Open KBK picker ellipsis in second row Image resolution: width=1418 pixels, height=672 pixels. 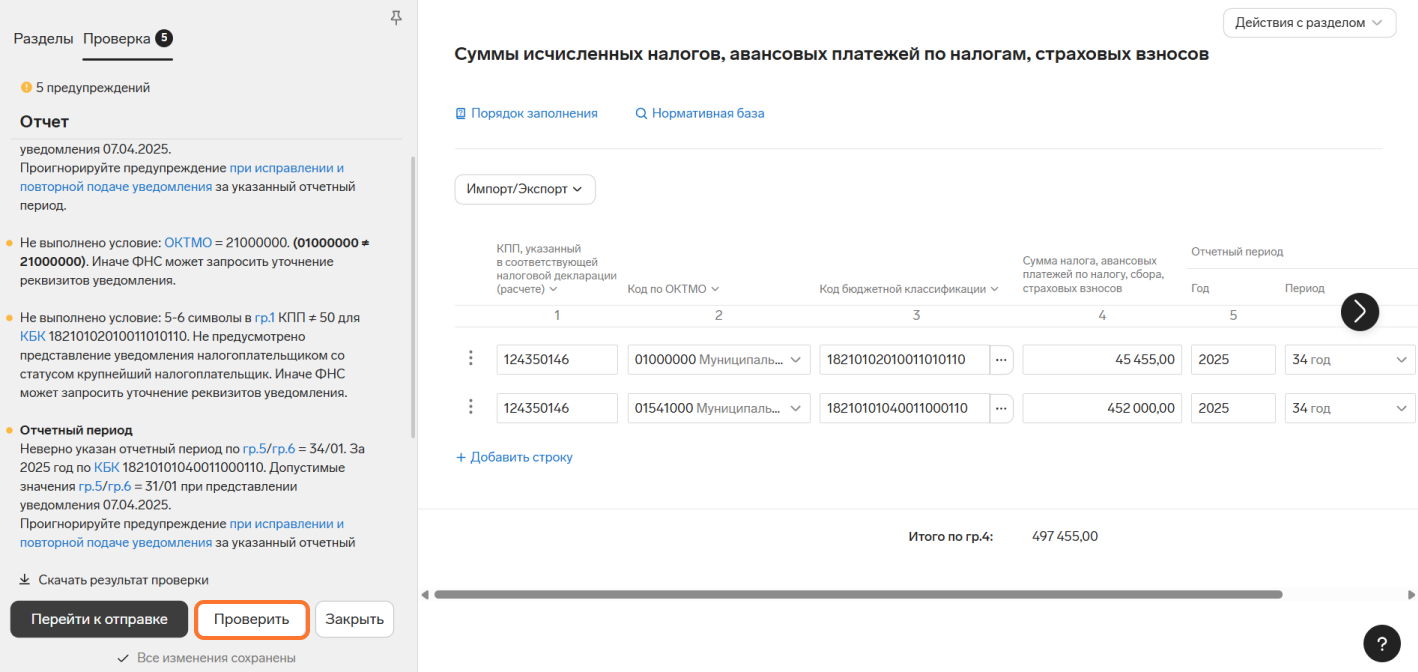point(1001,408)
